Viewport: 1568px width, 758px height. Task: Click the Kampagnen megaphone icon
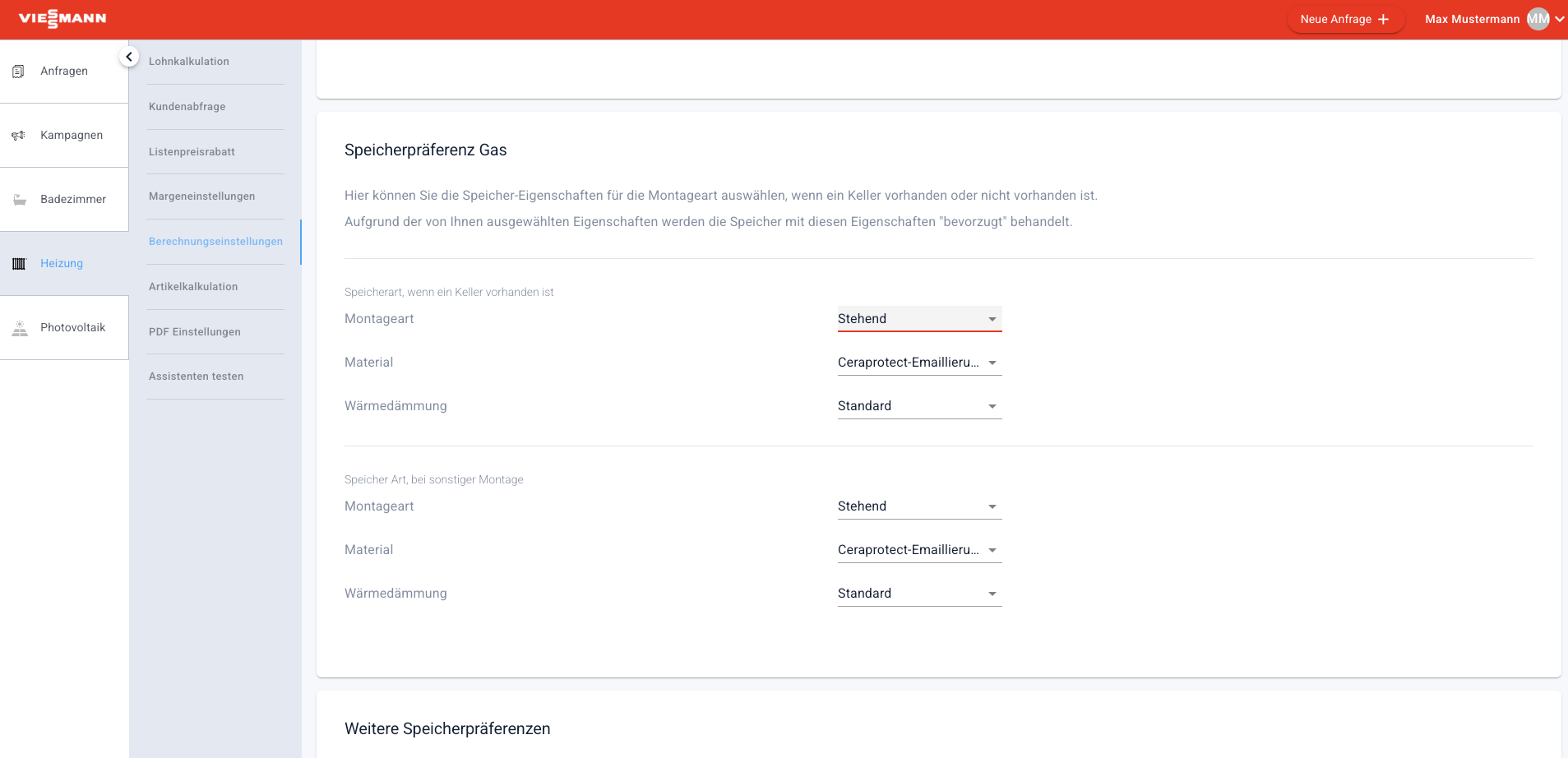(x=19, y=136)
